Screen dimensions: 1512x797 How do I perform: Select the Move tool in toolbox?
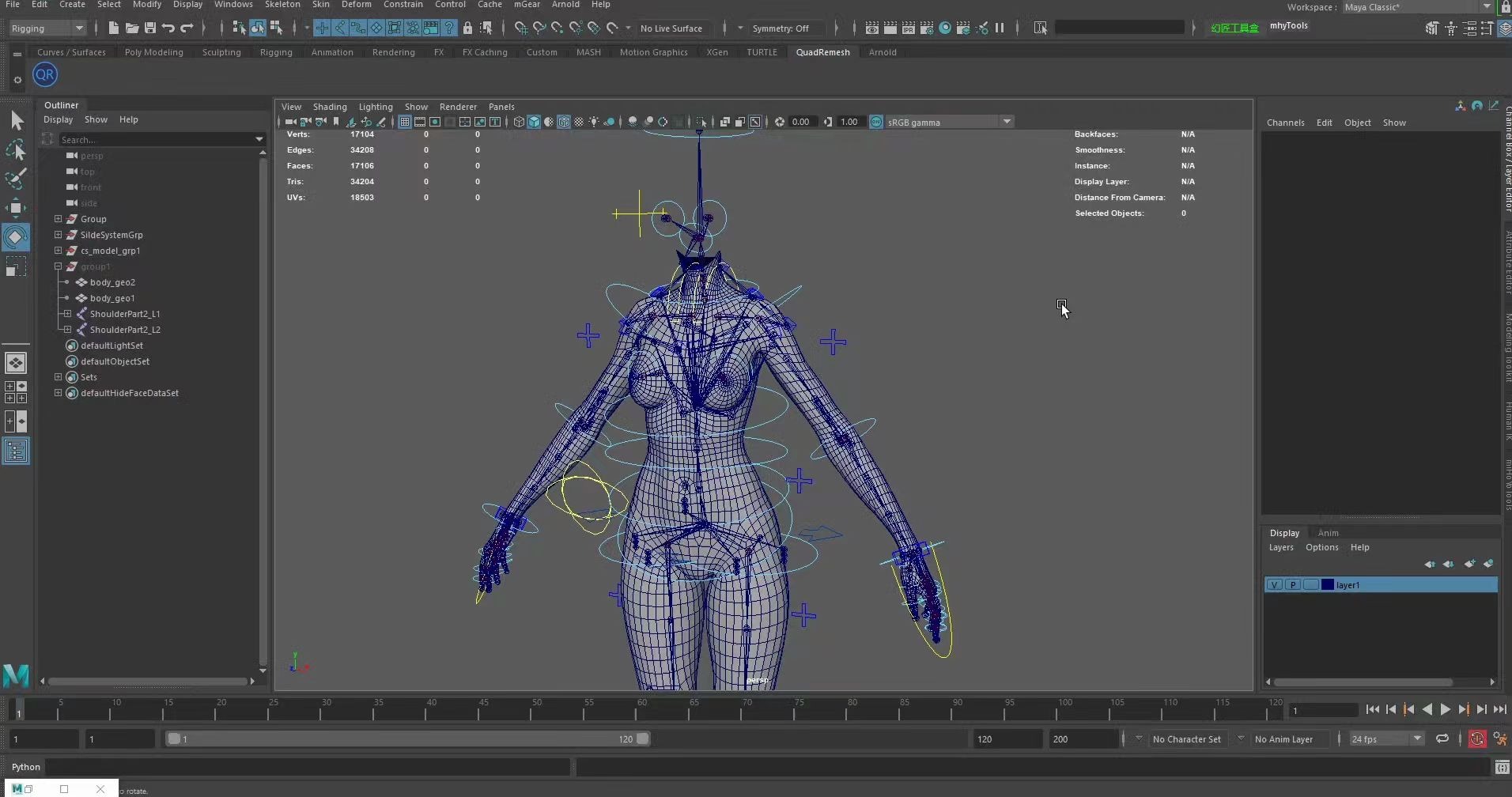coord(15,208)
